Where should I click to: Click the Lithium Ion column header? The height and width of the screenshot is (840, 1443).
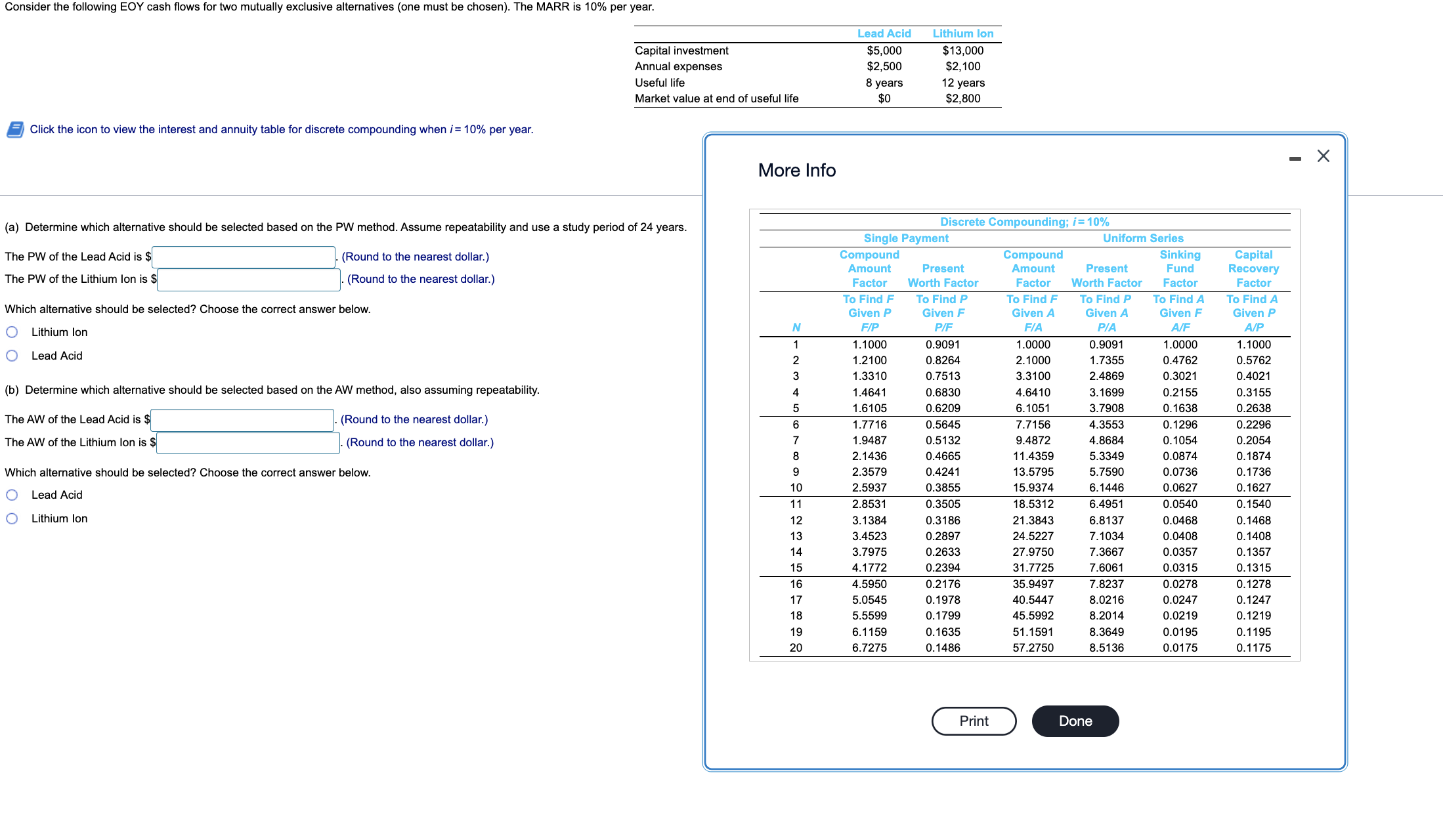(x=962, y=33)
